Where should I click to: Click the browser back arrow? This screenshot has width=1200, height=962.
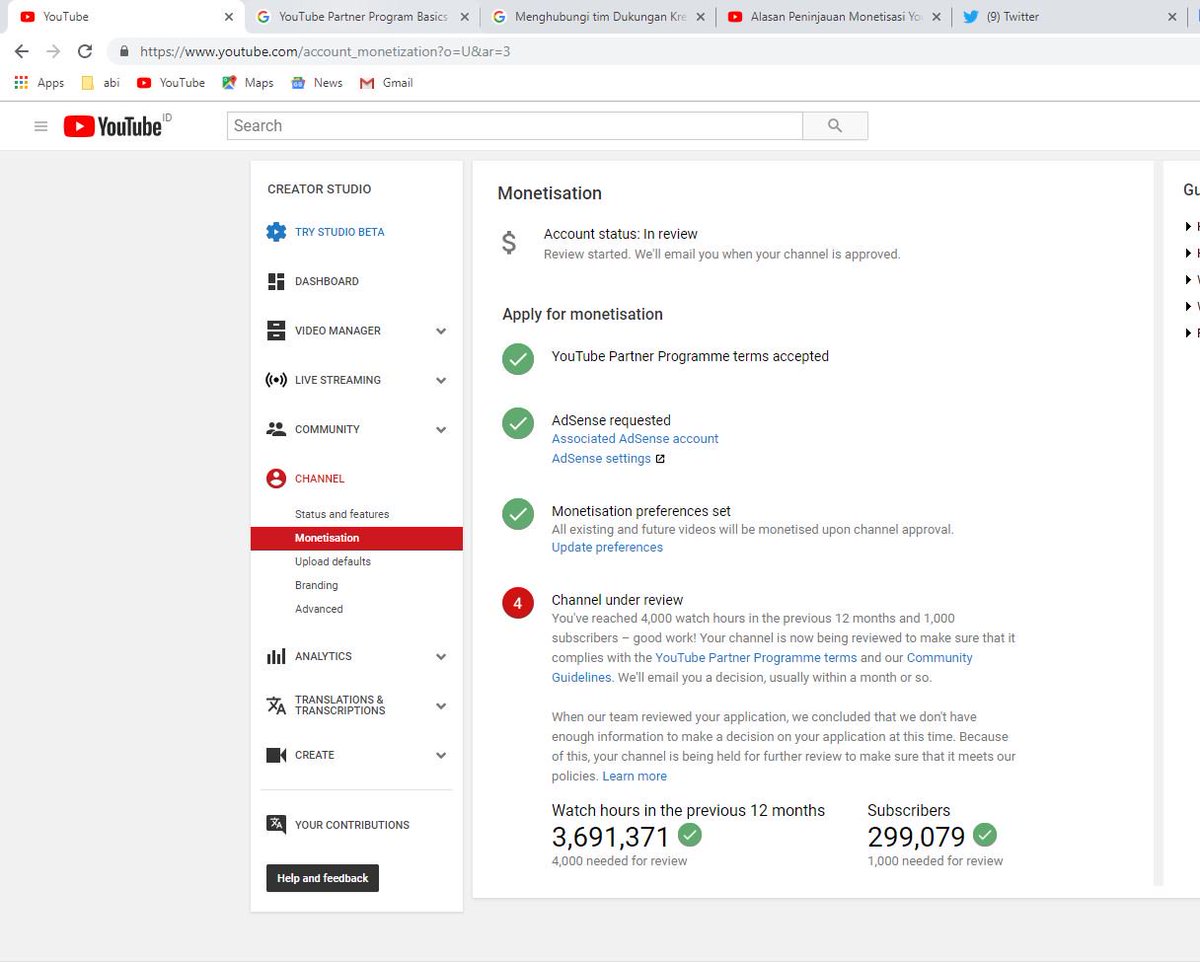coord(21,51)
